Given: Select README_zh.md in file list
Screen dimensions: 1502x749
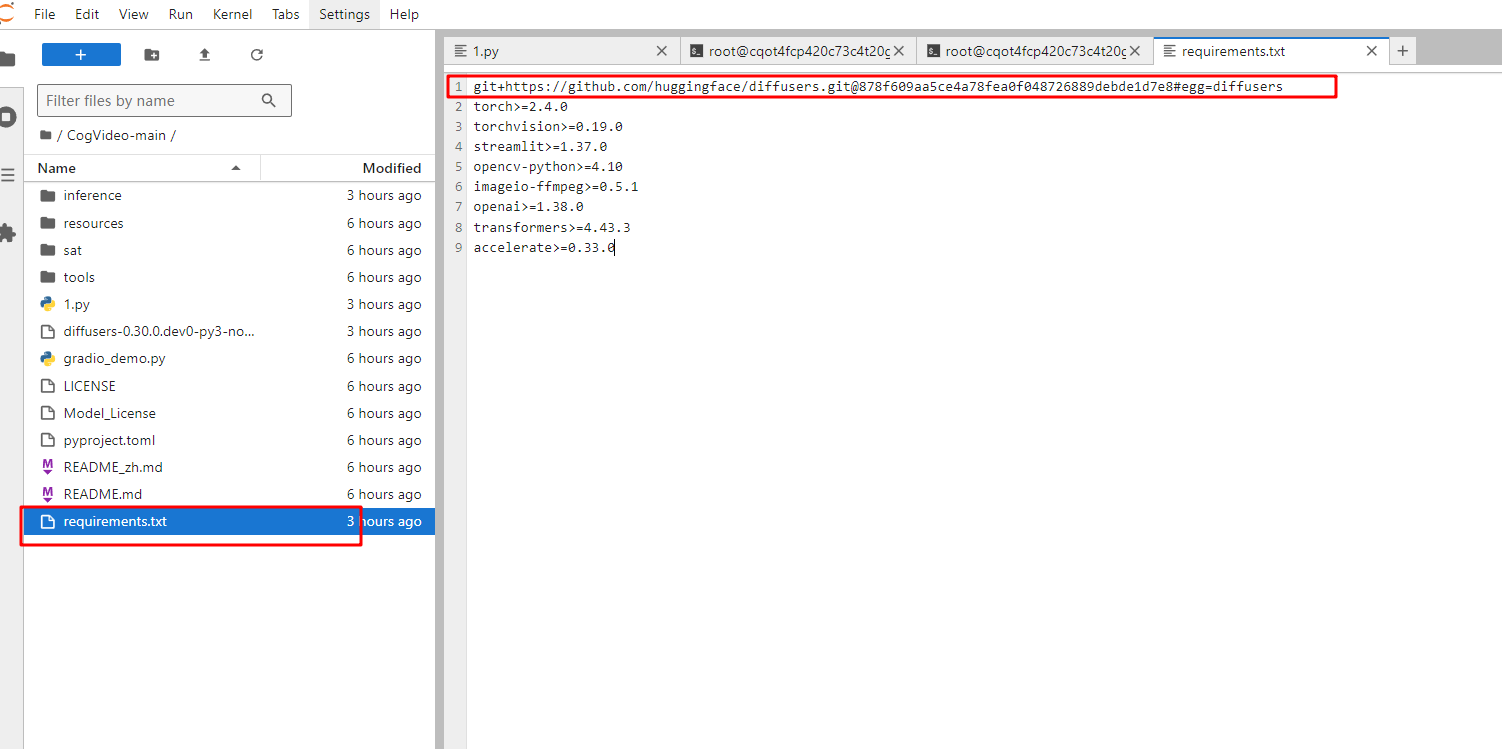Looking at the screenshot, I should pos(229,467).
